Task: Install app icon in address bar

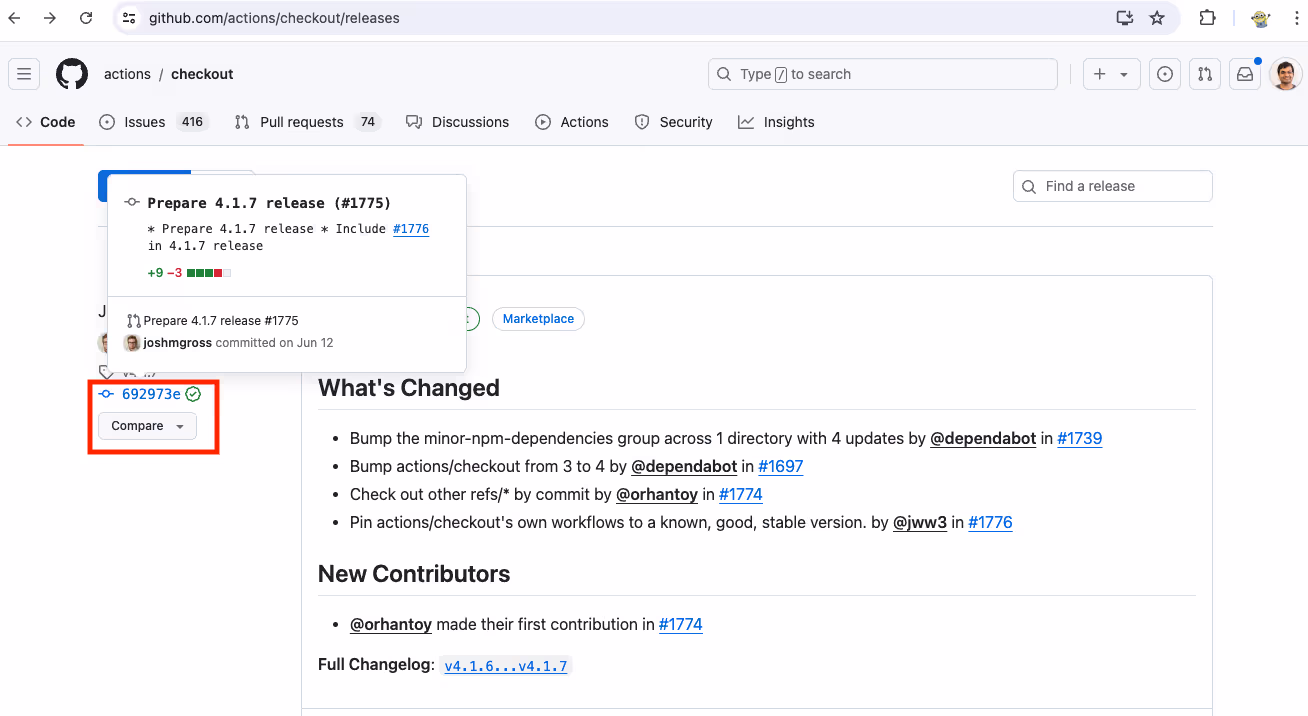Action: coord(1125,18)
